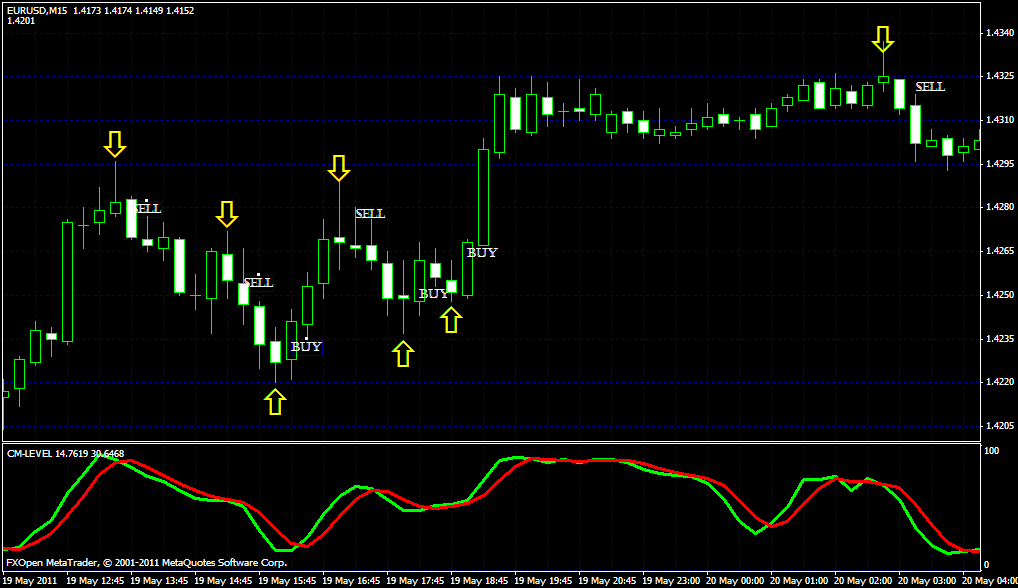Click the 19 May 12:45 time label
Image resolution: width=1018 pixels, height=588 pixels.
[95, 580]
